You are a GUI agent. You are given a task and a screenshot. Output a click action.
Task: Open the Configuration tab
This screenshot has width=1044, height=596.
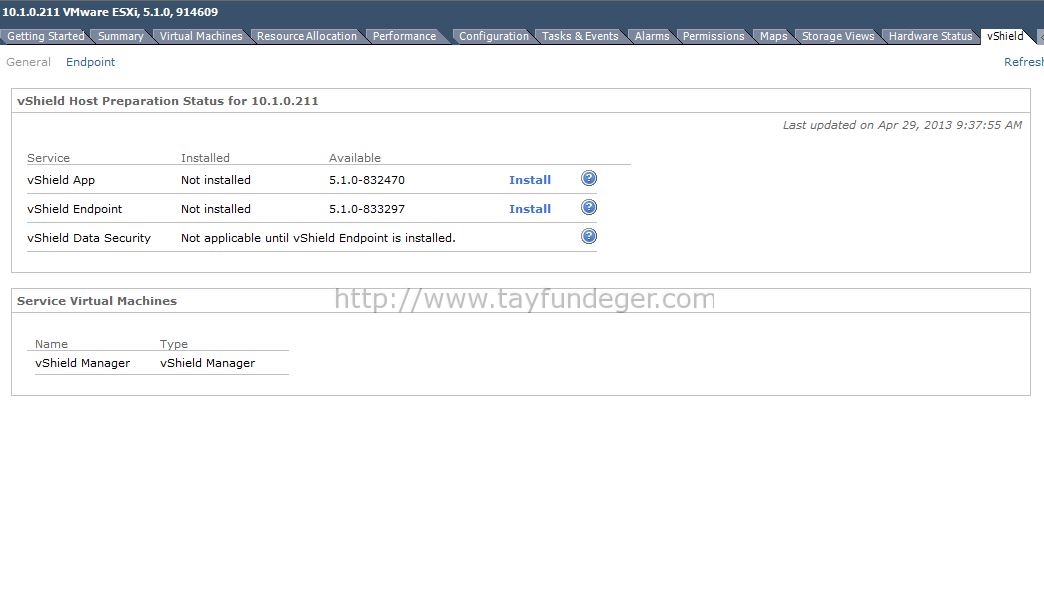click(493, 36)
